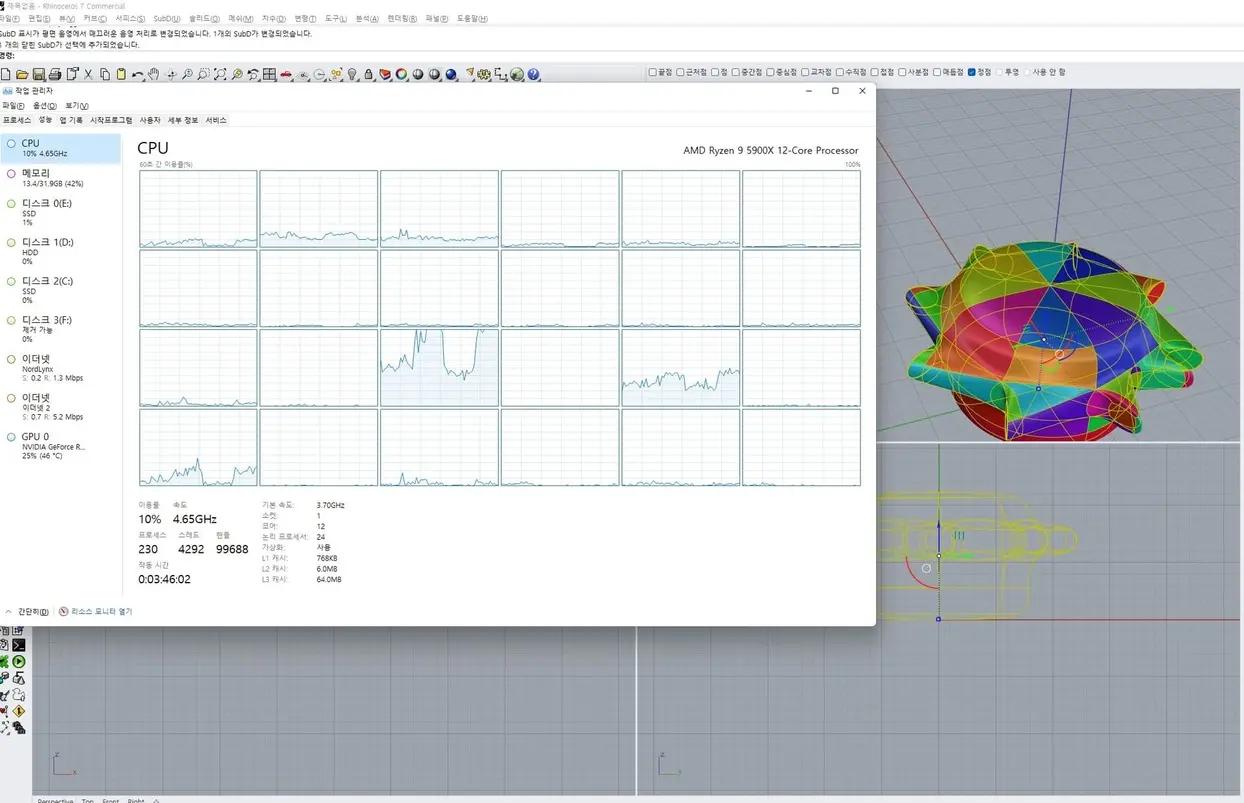Screen dimensions: 1244x803
Task: Click the Undo icon in Rhino toolbar
Action: [x=137, y=74]
